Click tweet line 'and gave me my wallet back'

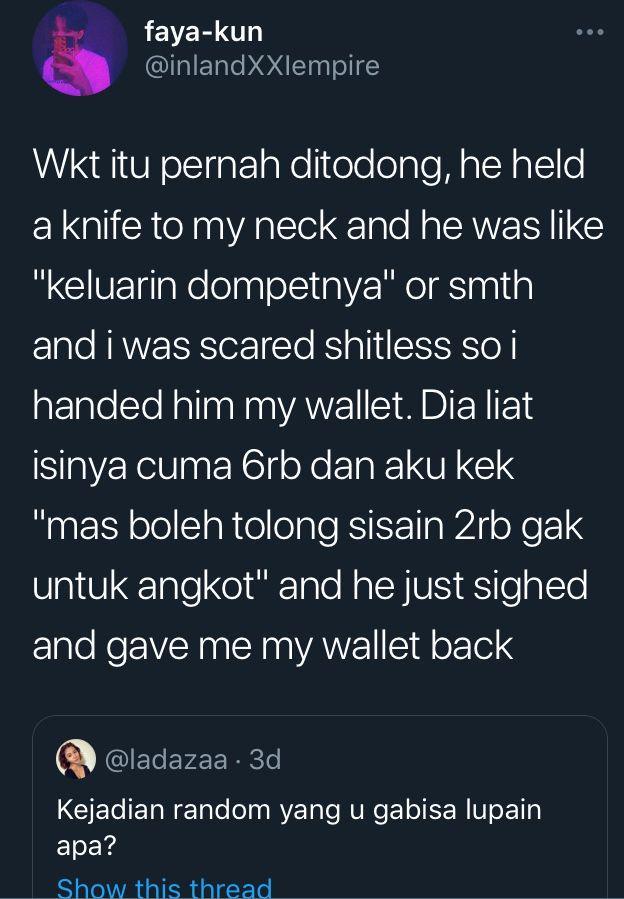[273, 647]
